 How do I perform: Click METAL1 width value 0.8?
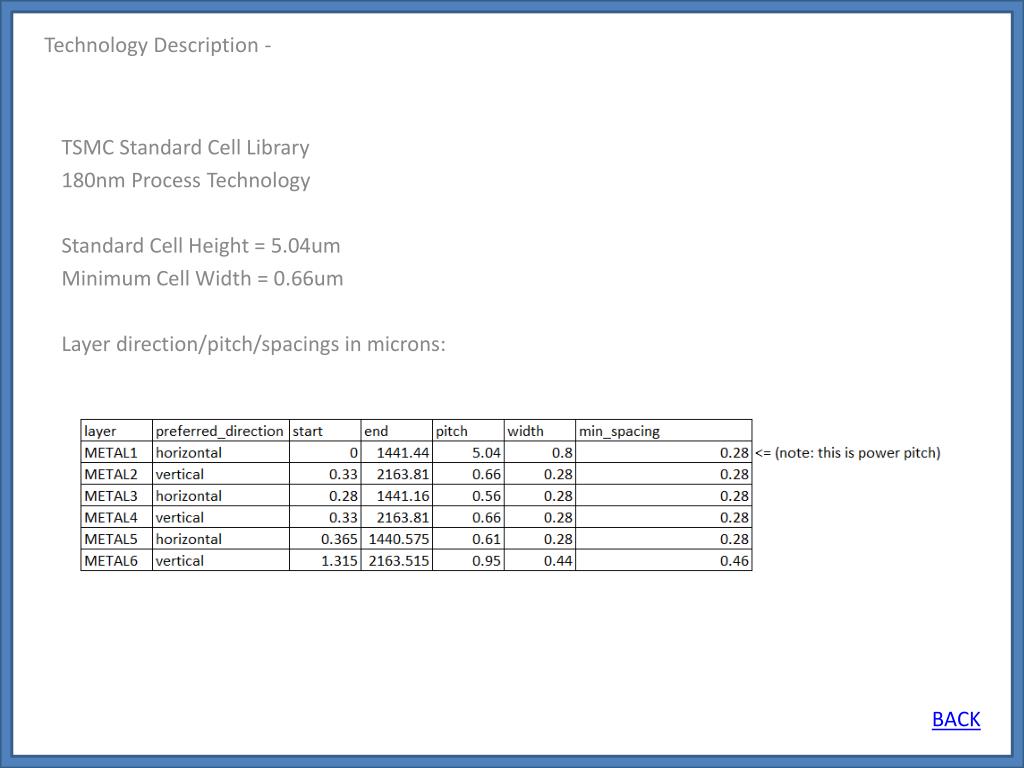pyautogui.click(x=540, y=453)
